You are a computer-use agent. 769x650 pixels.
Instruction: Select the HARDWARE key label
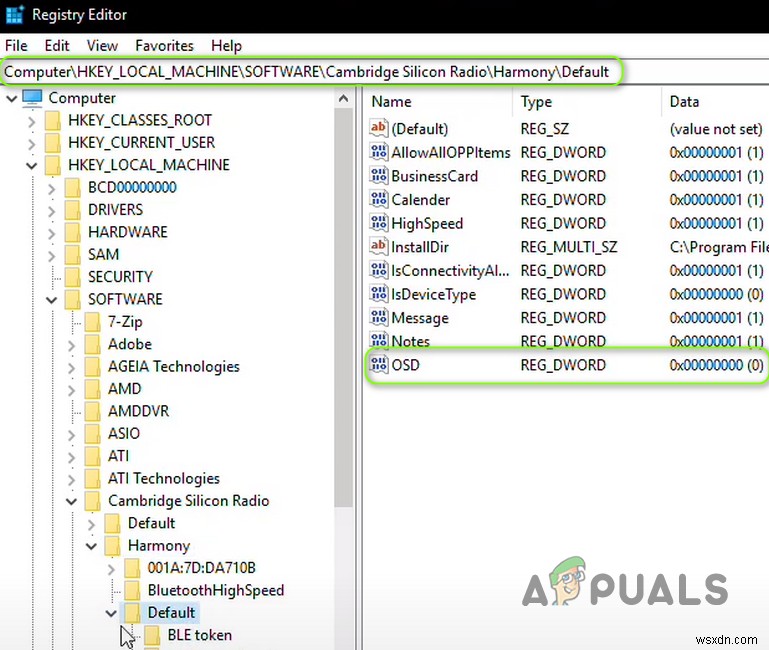point(128,233)
